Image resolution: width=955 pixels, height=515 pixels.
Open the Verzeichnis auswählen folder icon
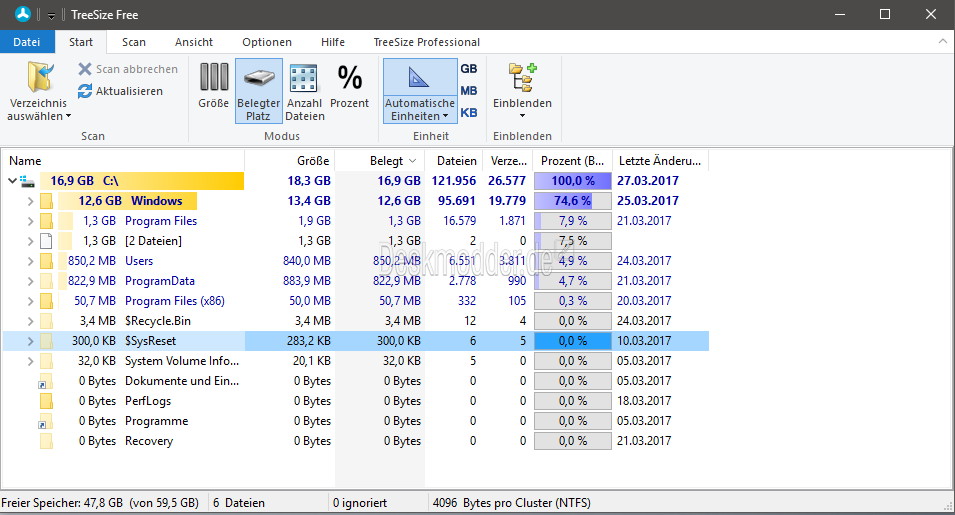click(x=40, y=77)
